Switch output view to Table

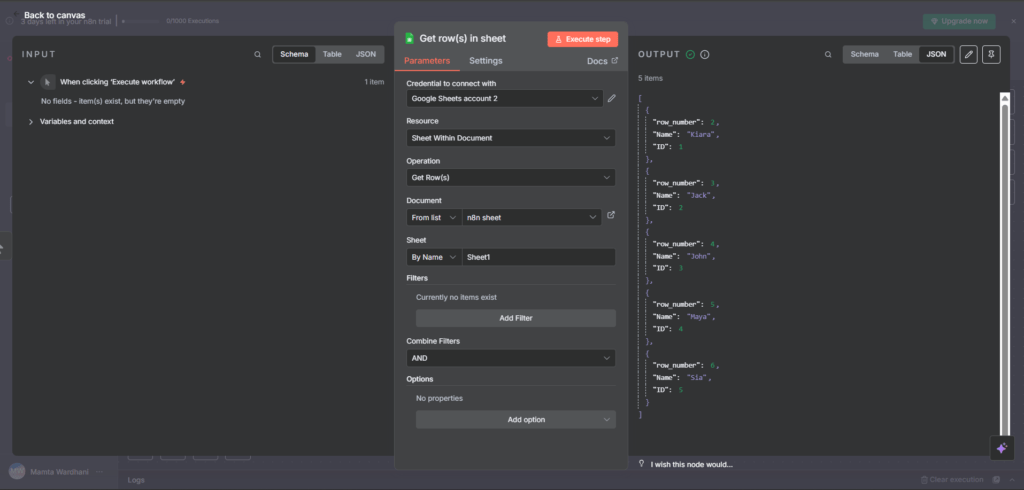902,54
